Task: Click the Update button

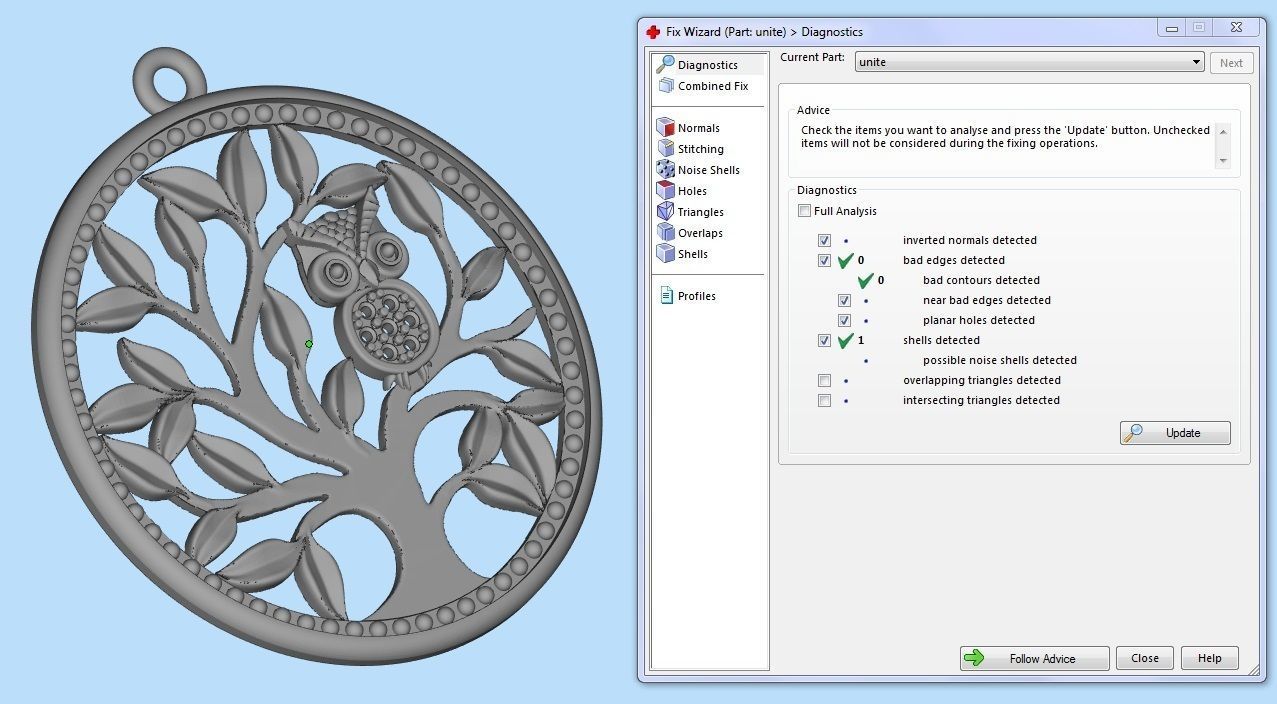Action: 1175,433
